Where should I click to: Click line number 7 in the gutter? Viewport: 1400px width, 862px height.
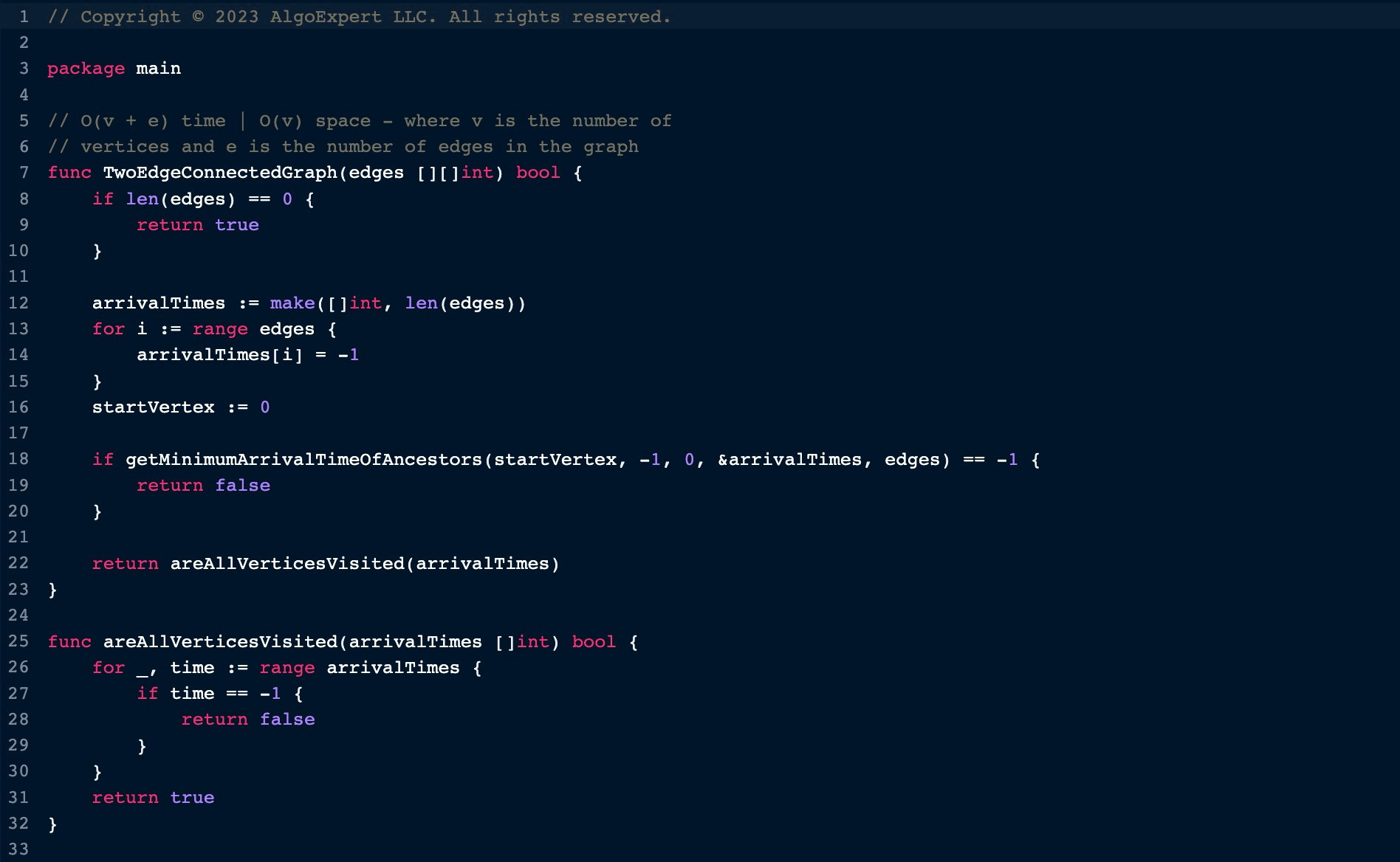[x=24, y=173]
